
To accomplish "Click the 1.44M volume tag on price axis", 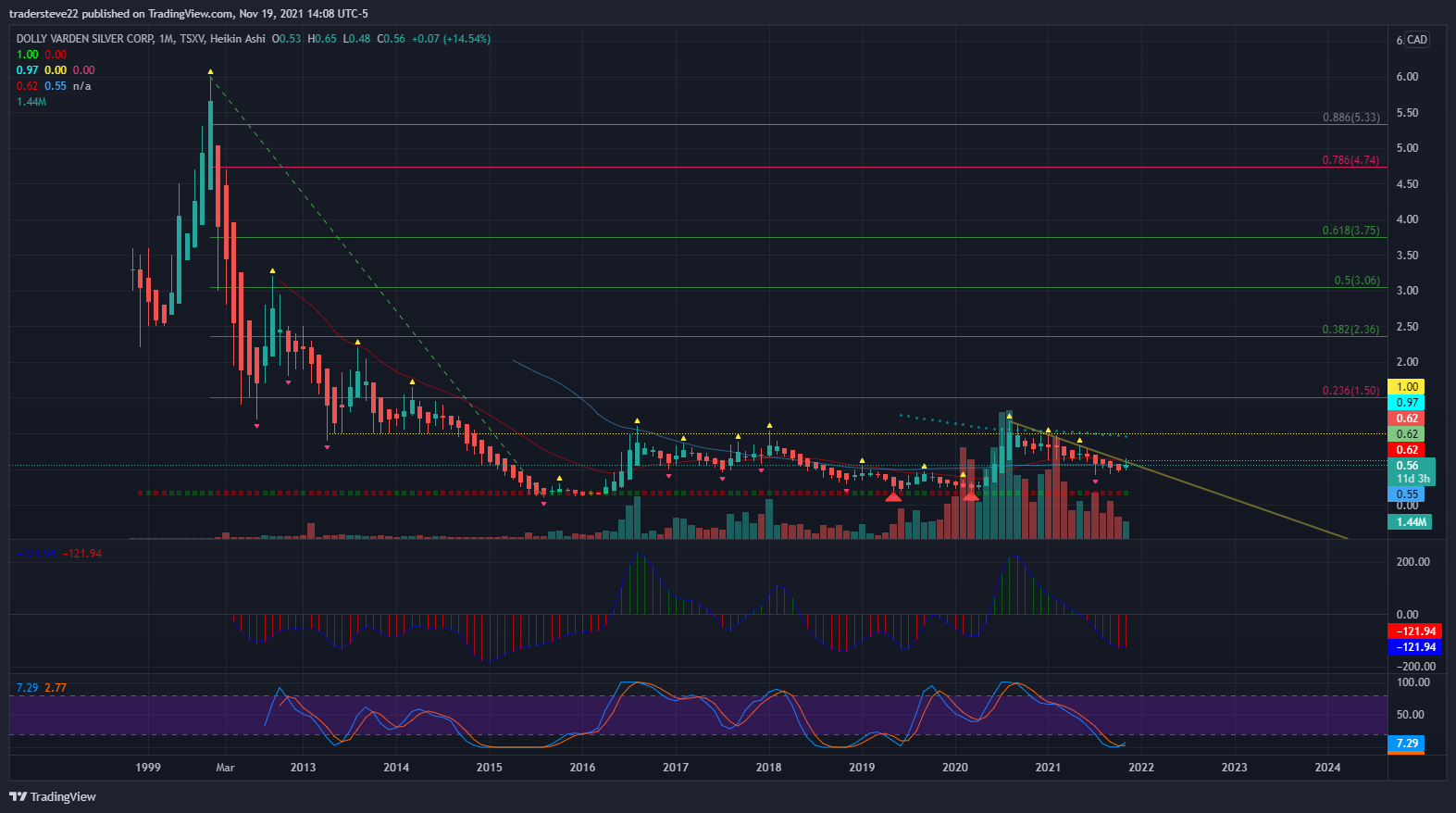I will pyautogui.click(x=1411, y=522).
